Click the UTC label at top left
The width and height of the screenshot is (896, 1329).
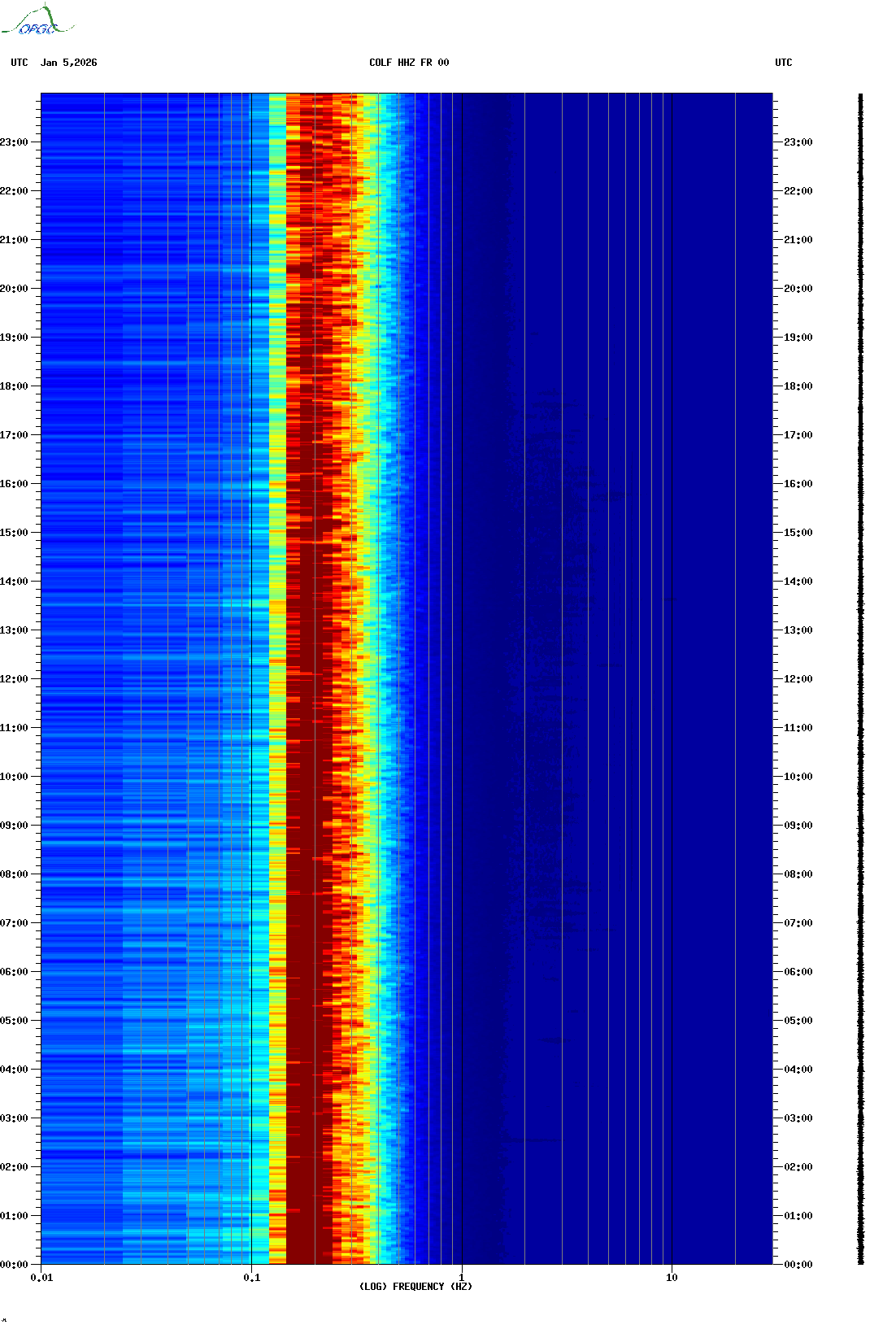click(x=20, y=63)
